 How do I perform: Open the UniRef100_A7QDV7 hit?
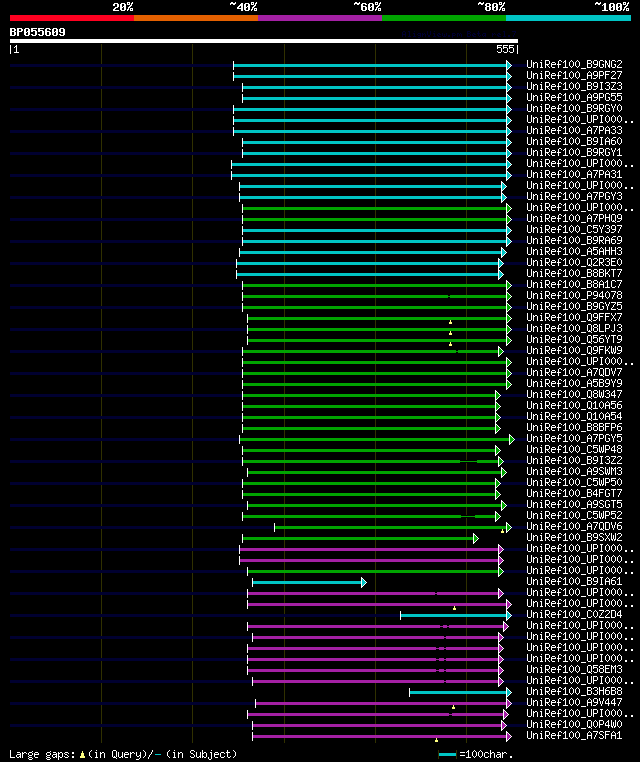point(574,372)
